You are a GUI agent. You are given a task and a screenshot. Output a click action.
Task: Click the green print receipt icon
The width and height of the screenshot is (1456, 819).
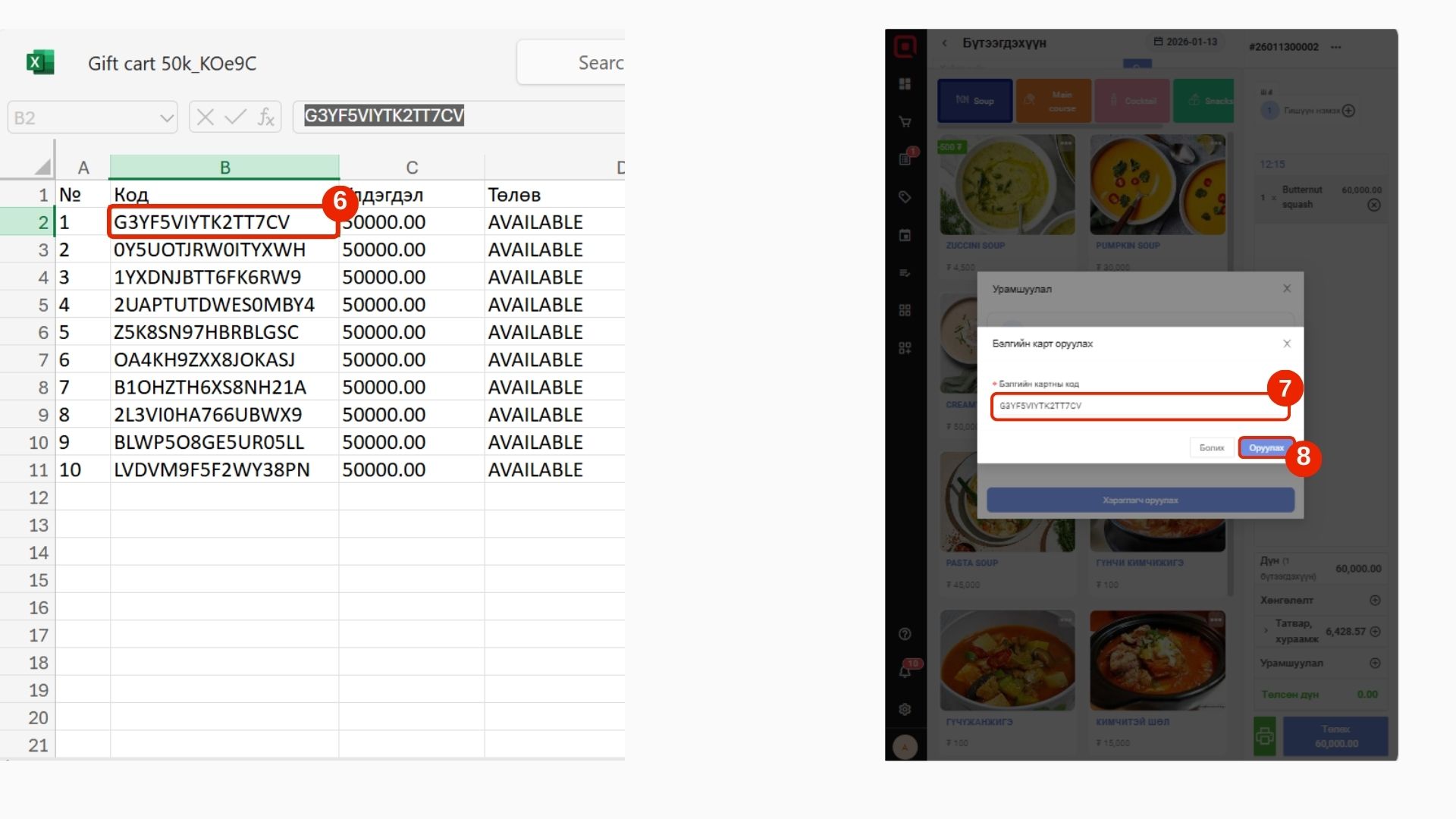(1264, 736)
